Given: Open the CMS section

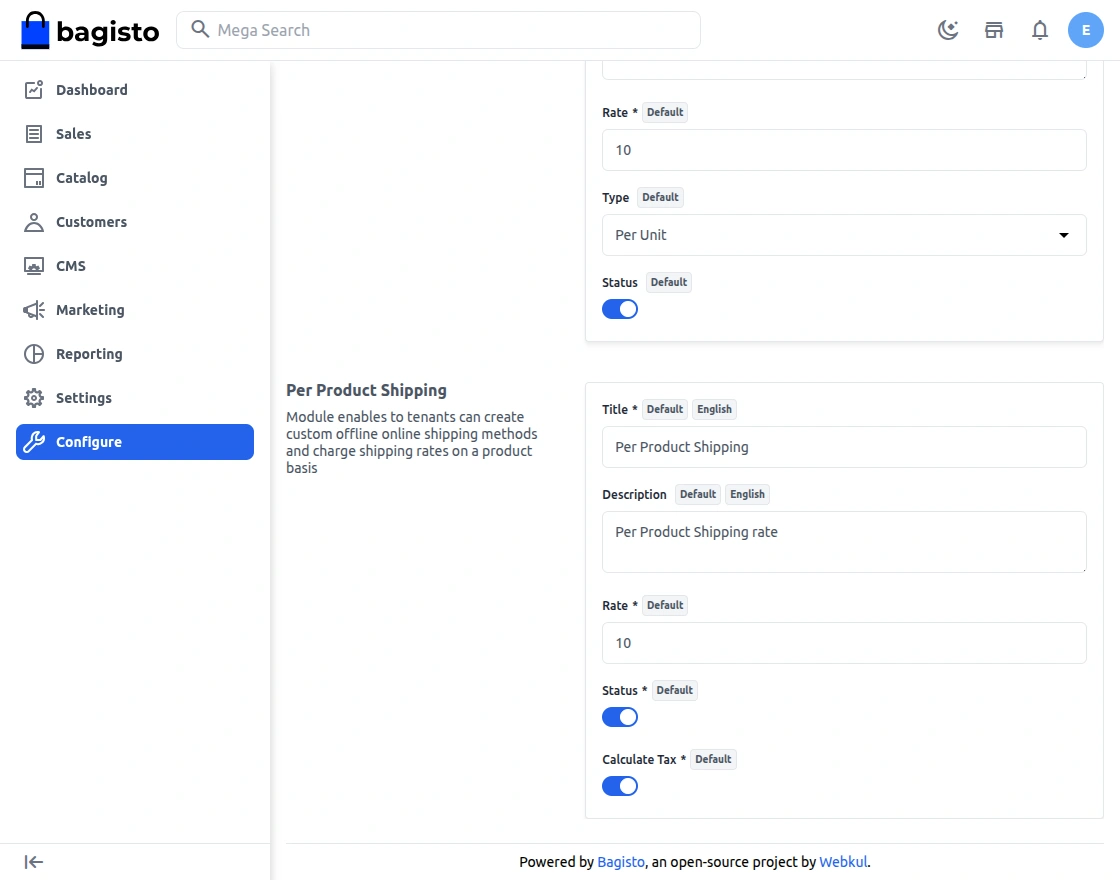Looking at the screenshot, I should point(69,266).
